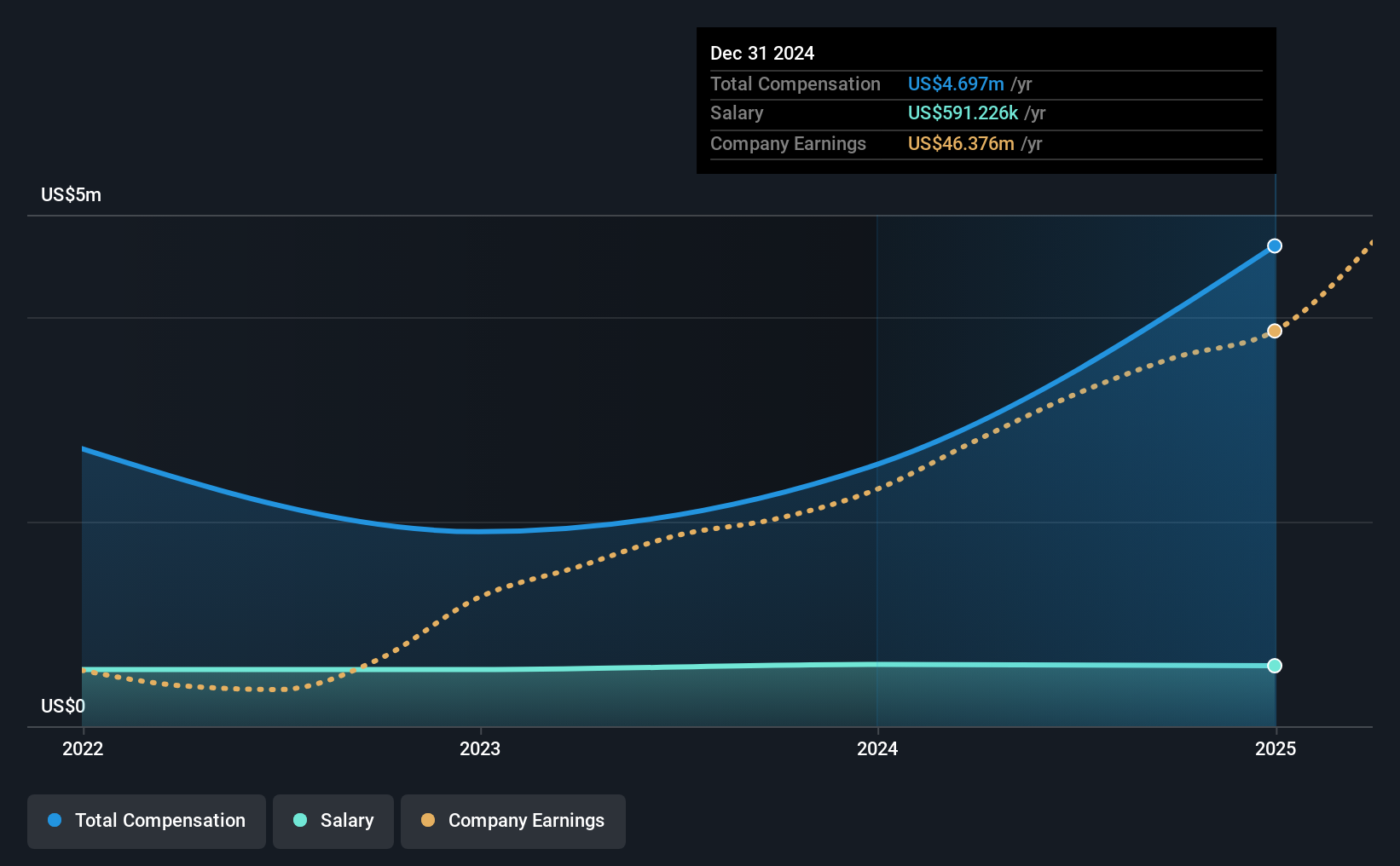Click the US$5m y-axis label
Screen dimensions: 1400x866
click(x=71, y=194)
